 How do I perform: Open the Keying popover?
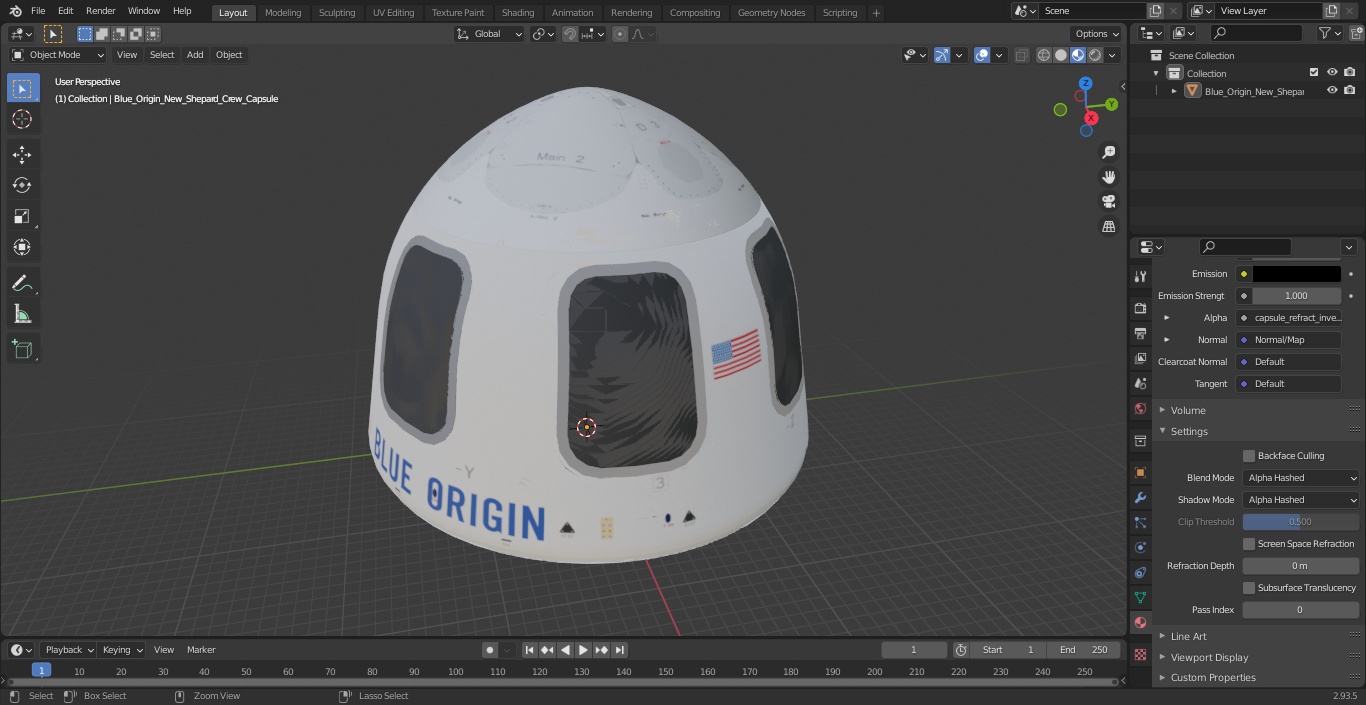121,650
